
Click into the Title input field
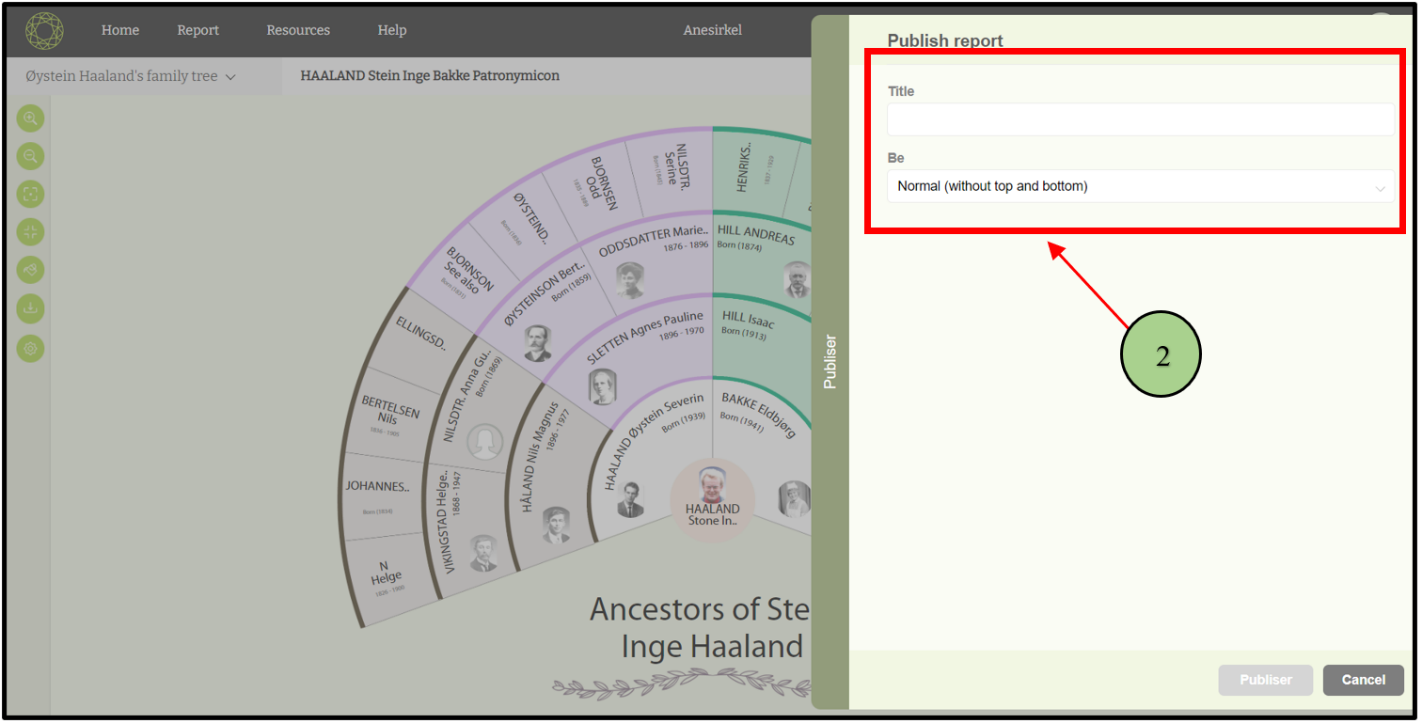1139,120
